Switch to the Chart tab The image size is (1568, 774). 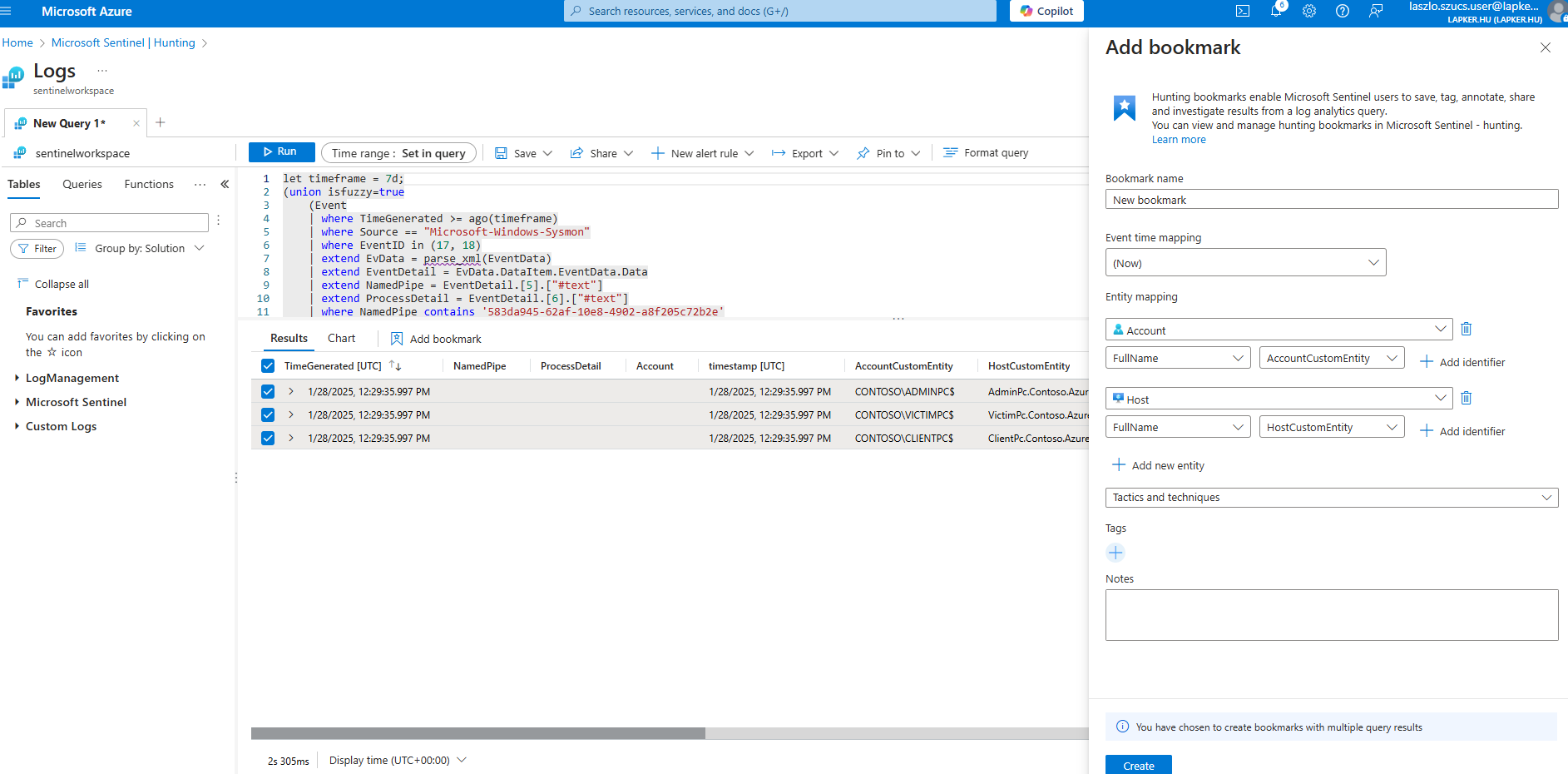click(341, 339)
